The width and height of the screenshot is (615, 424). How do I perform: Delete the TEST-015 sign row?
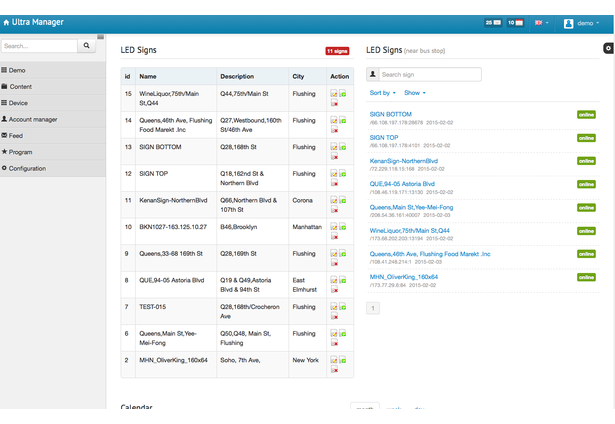click(x=334, y=317)
